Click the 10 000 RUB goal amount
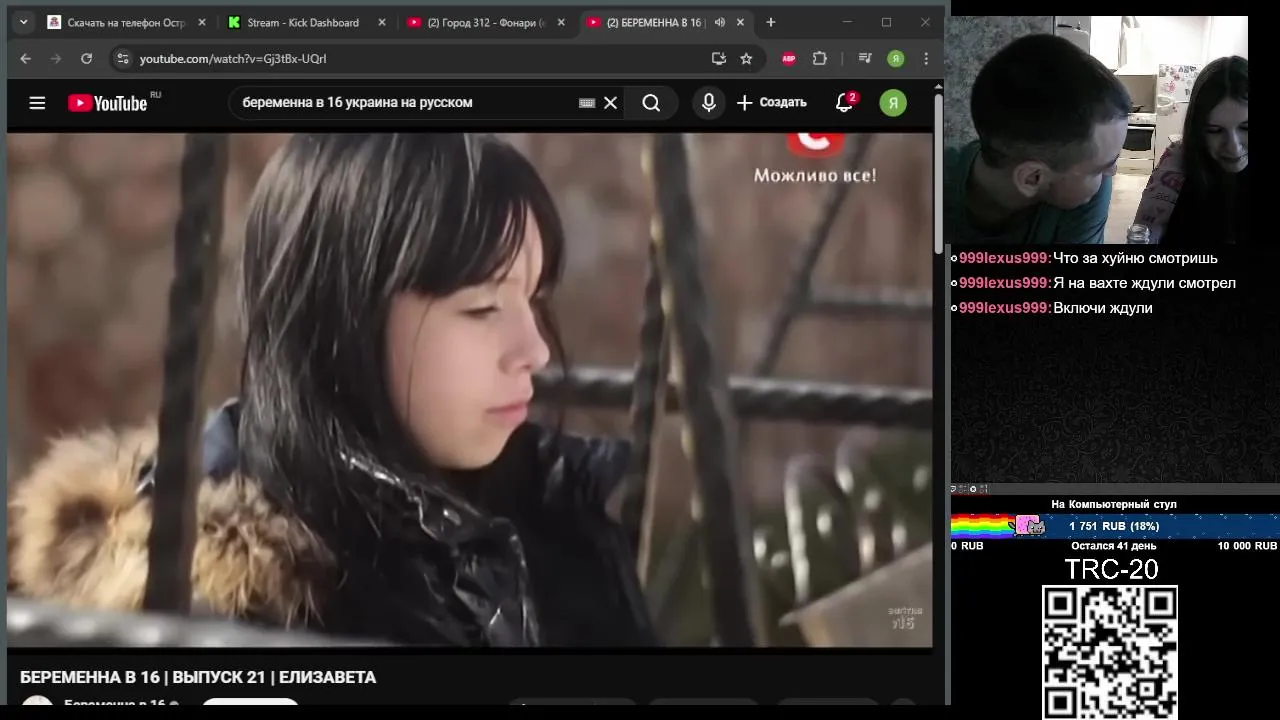This screenshot has width=1280, height=720. [1247, 546]
